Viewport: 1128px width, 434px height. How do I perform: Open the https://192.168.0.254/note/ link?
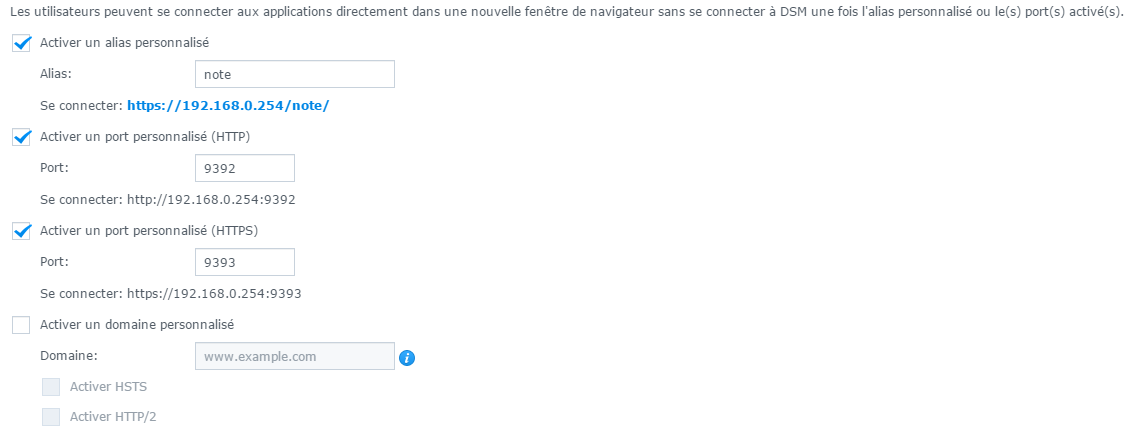[228, 105]
